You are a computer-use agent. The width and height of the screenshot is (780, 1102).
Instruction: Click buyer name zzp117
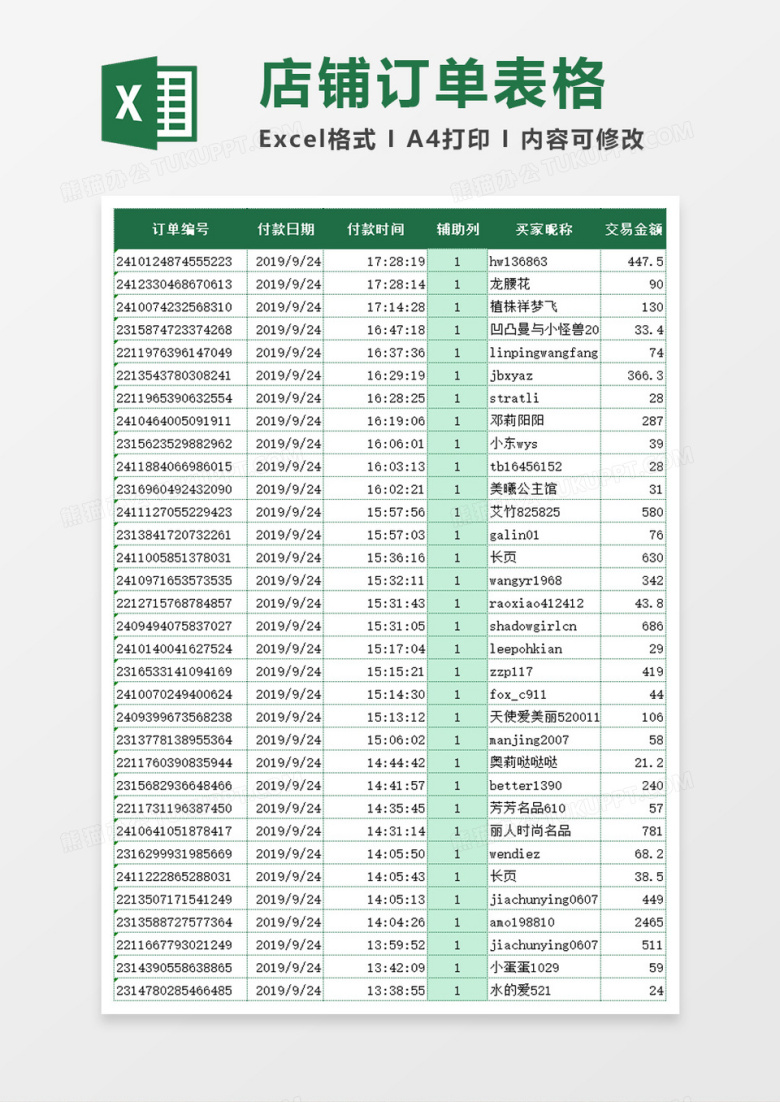coord(512,671)
